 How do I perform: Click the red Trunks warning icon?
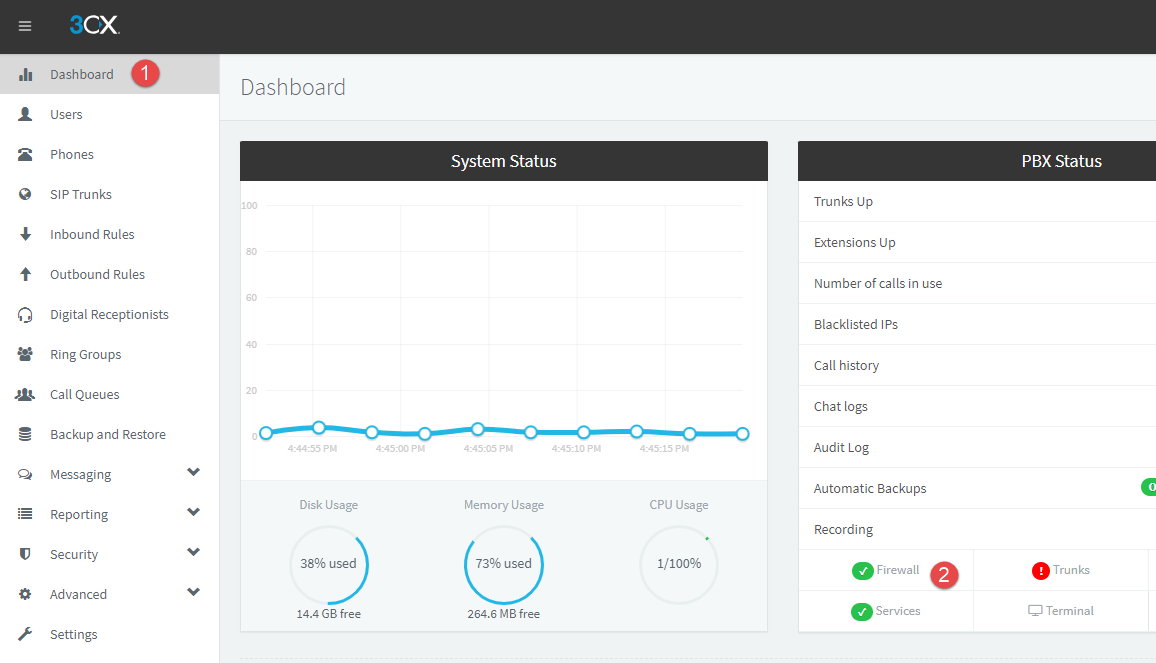point(1040,571)
